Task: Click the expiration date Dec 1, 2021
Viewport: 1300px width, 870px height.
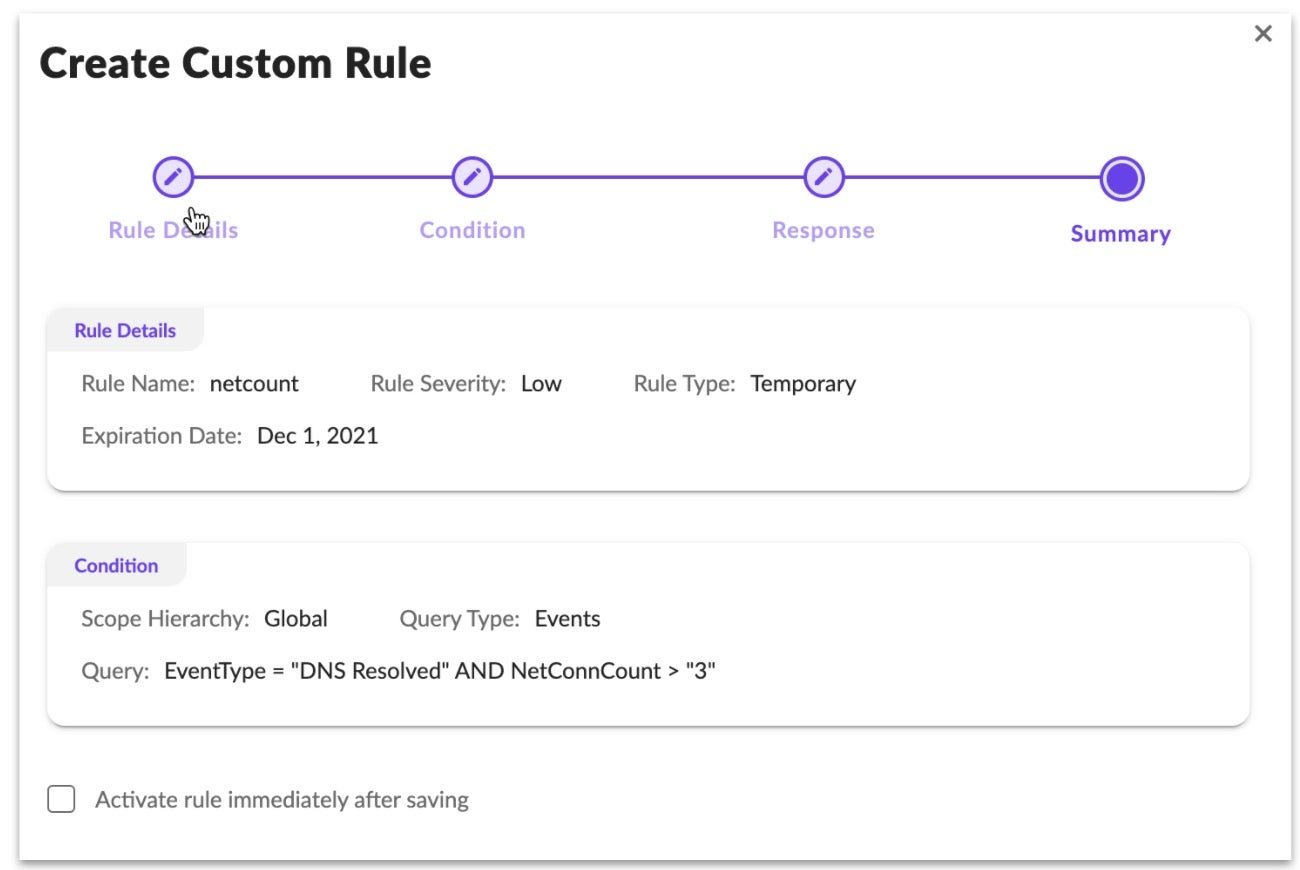Action: click(317, 436)
